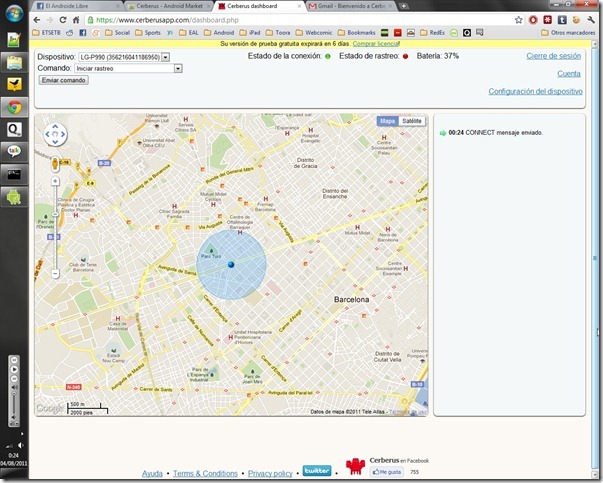The width and height of the screenshot is (603, 483).
Task: Open the Ayuda link in footer
Action: pyautogui.click(x=152, y=473)
